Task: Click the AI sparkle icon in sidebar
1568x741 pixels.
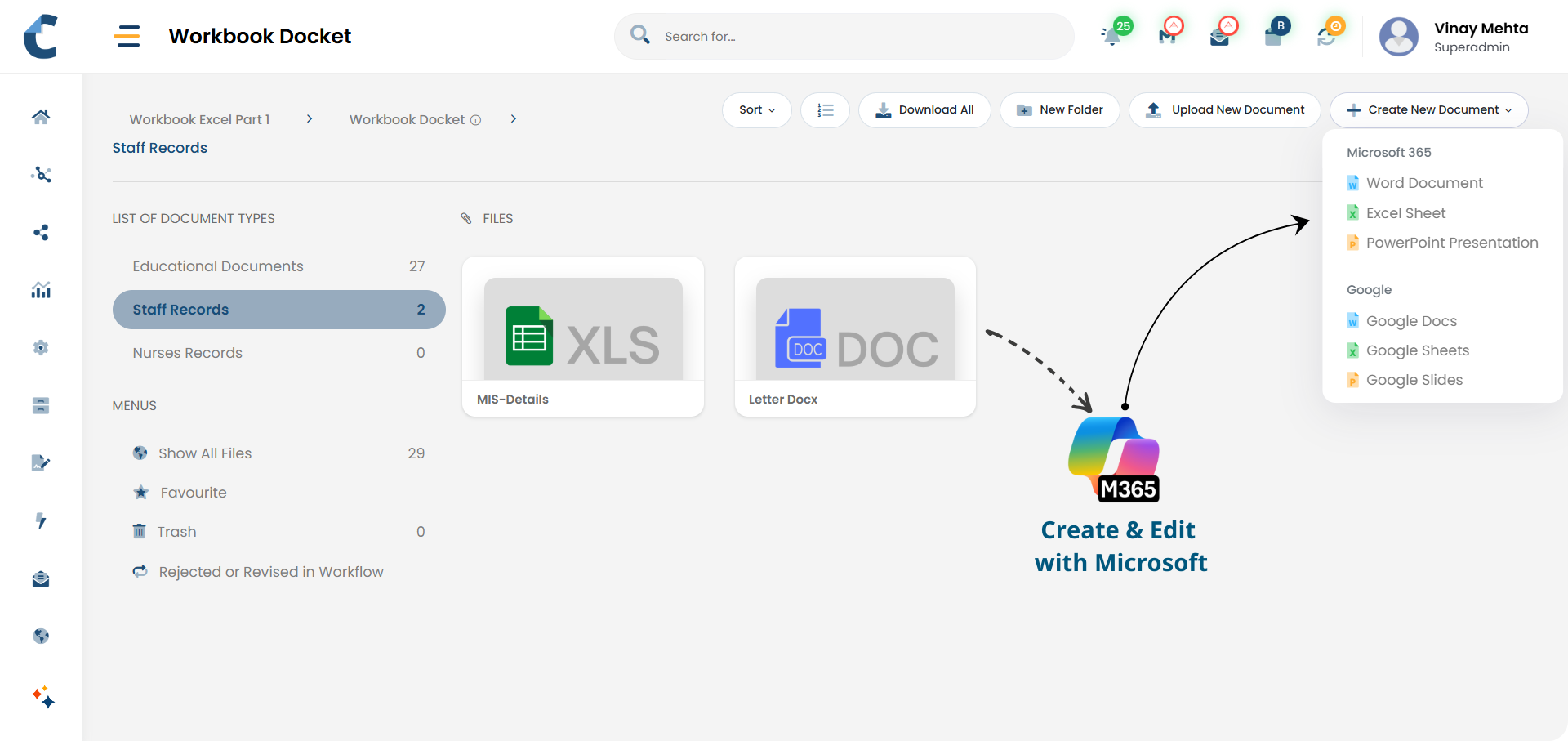Action: 42,697
